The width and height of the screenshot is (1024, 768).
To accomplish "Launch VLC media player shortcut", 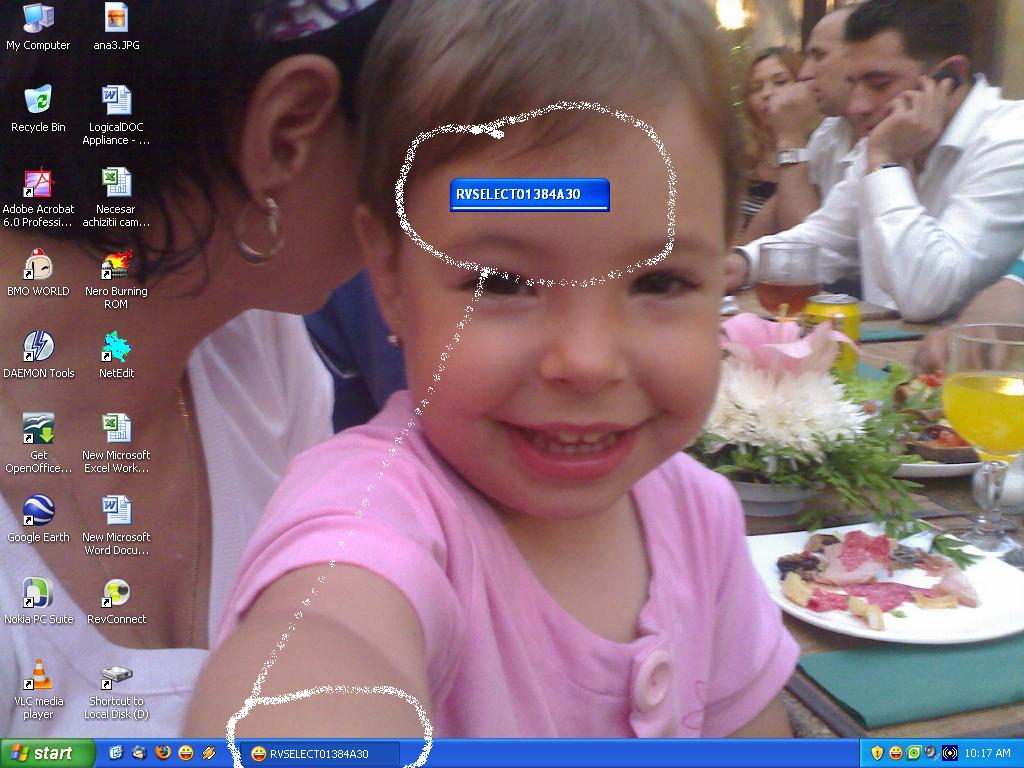I will 38,675.
